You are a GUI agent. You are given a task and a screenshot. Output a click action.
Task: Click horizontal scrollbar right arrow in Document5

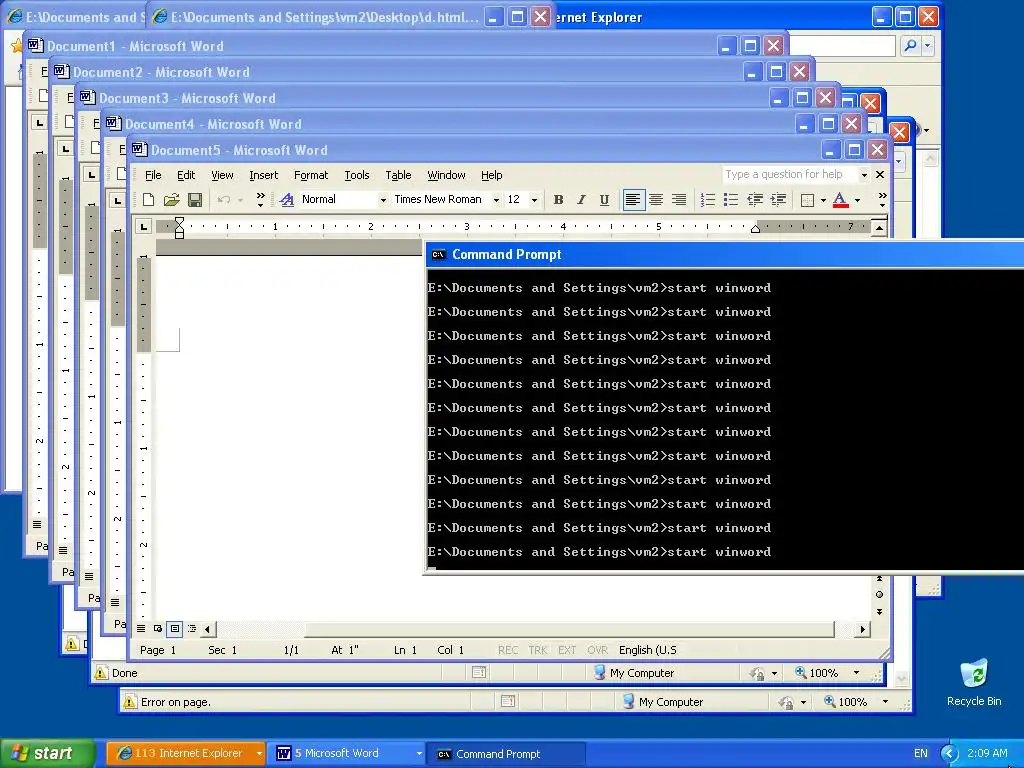click(x=863, y=630)
